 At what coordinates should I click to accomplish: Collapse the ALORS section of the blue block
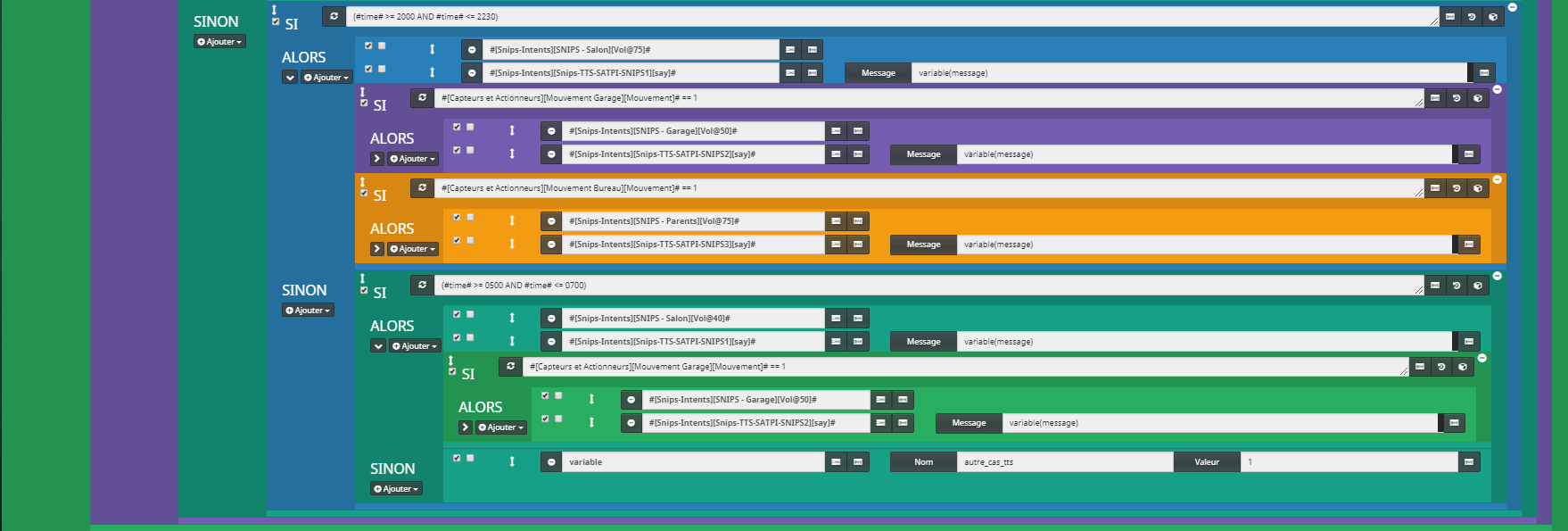[290, 78]
